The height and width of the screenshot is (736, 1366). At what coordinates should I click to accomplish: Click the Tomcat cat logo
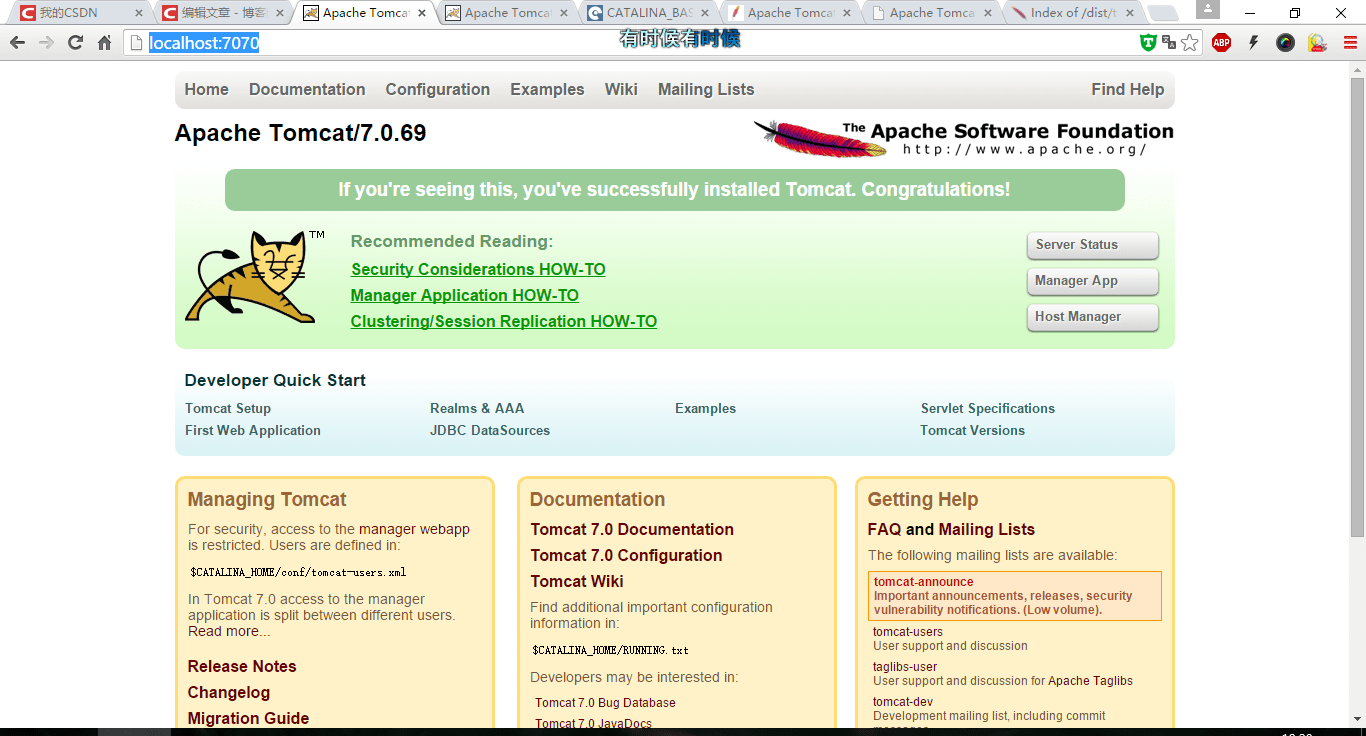coord(256,277)
